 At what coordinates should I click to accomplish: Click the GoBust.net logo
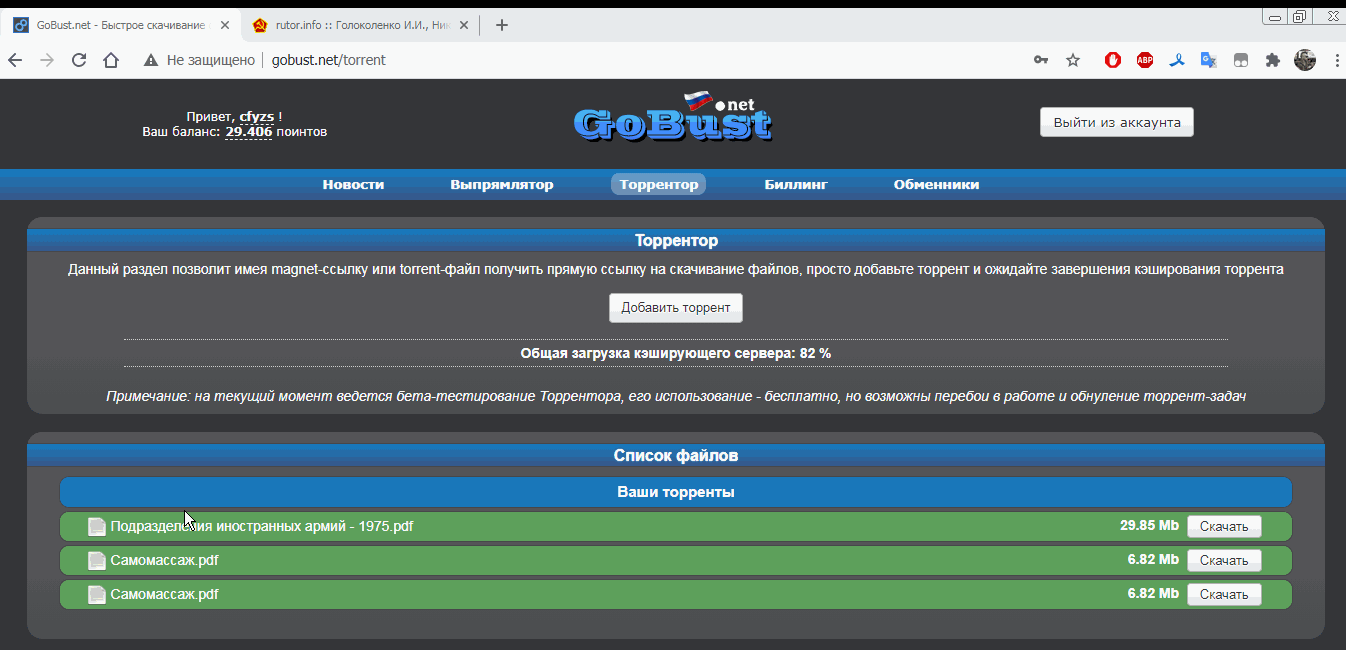(673, 117)
